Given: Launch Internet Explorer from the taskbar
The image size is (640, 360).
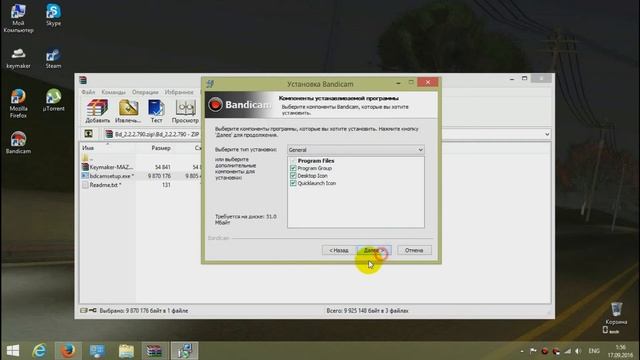Looking at the screenshot, I should (40, 351).
